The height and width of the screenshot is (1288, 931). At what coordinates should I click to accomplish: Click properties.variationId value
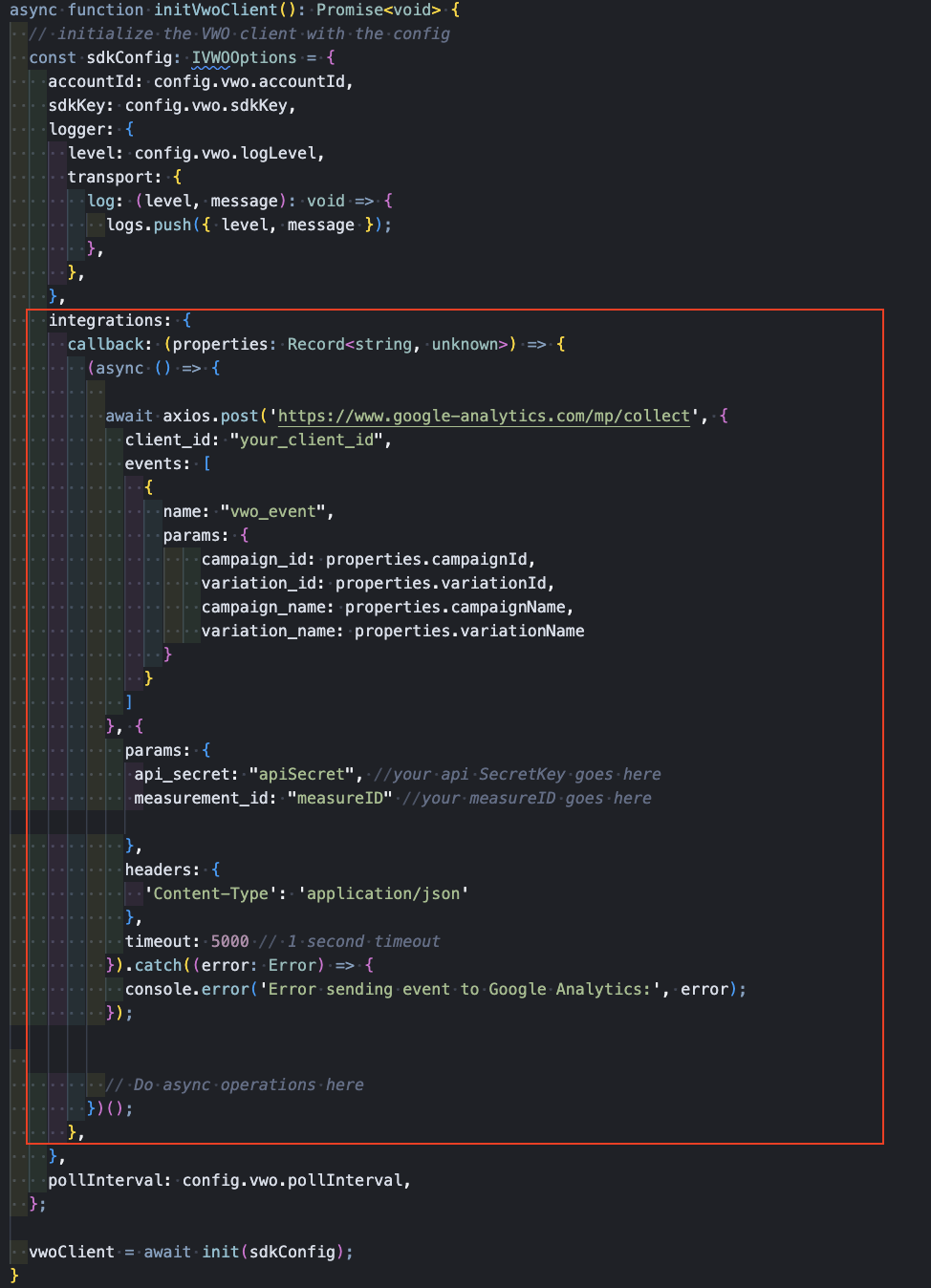click(441, 583)
